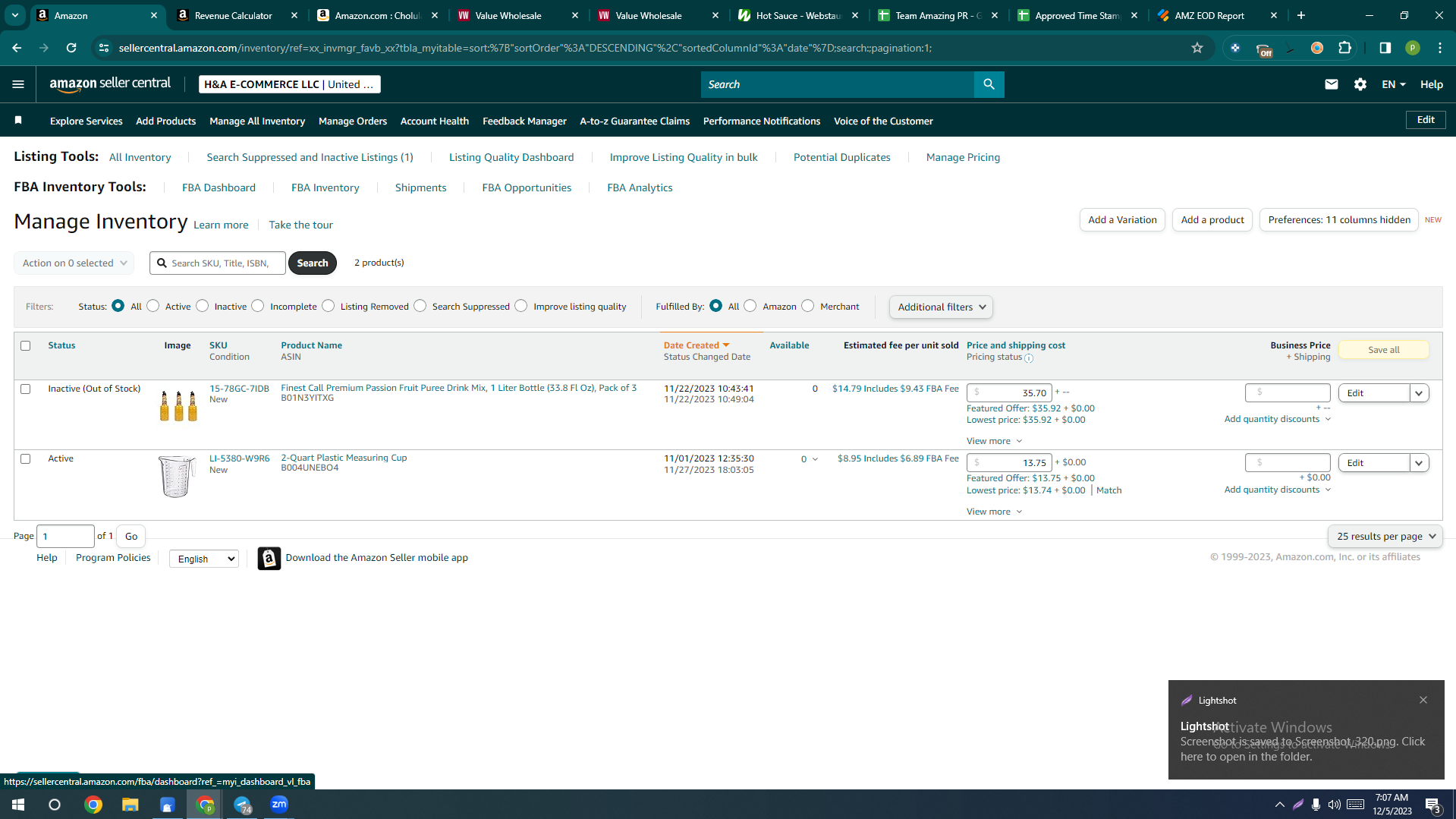Click the Save all button
The height and width of the screenshot is (819, 1456).
1383,350
